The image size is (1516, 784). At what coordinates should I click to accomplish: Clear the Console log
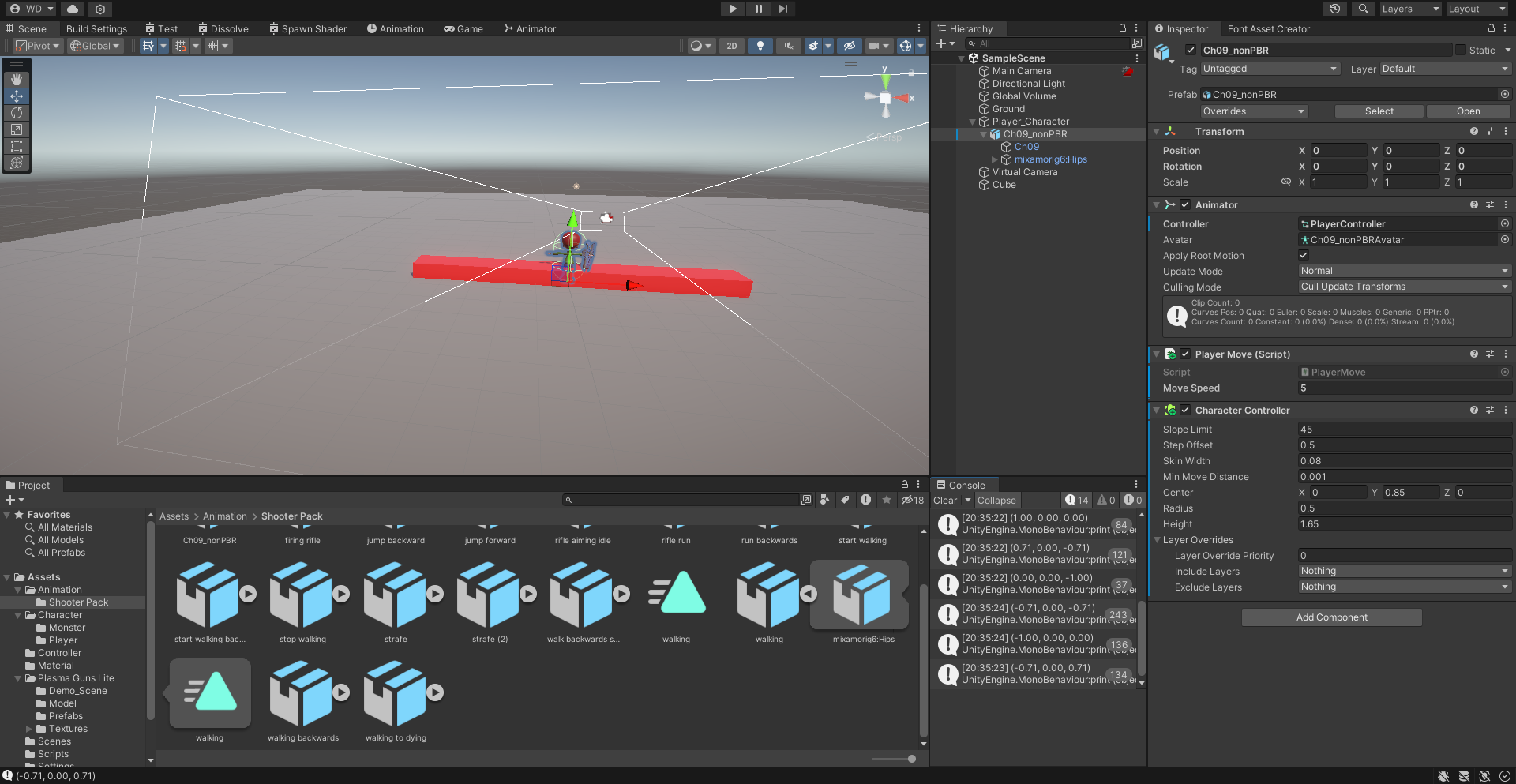click(x=945, y=500)
